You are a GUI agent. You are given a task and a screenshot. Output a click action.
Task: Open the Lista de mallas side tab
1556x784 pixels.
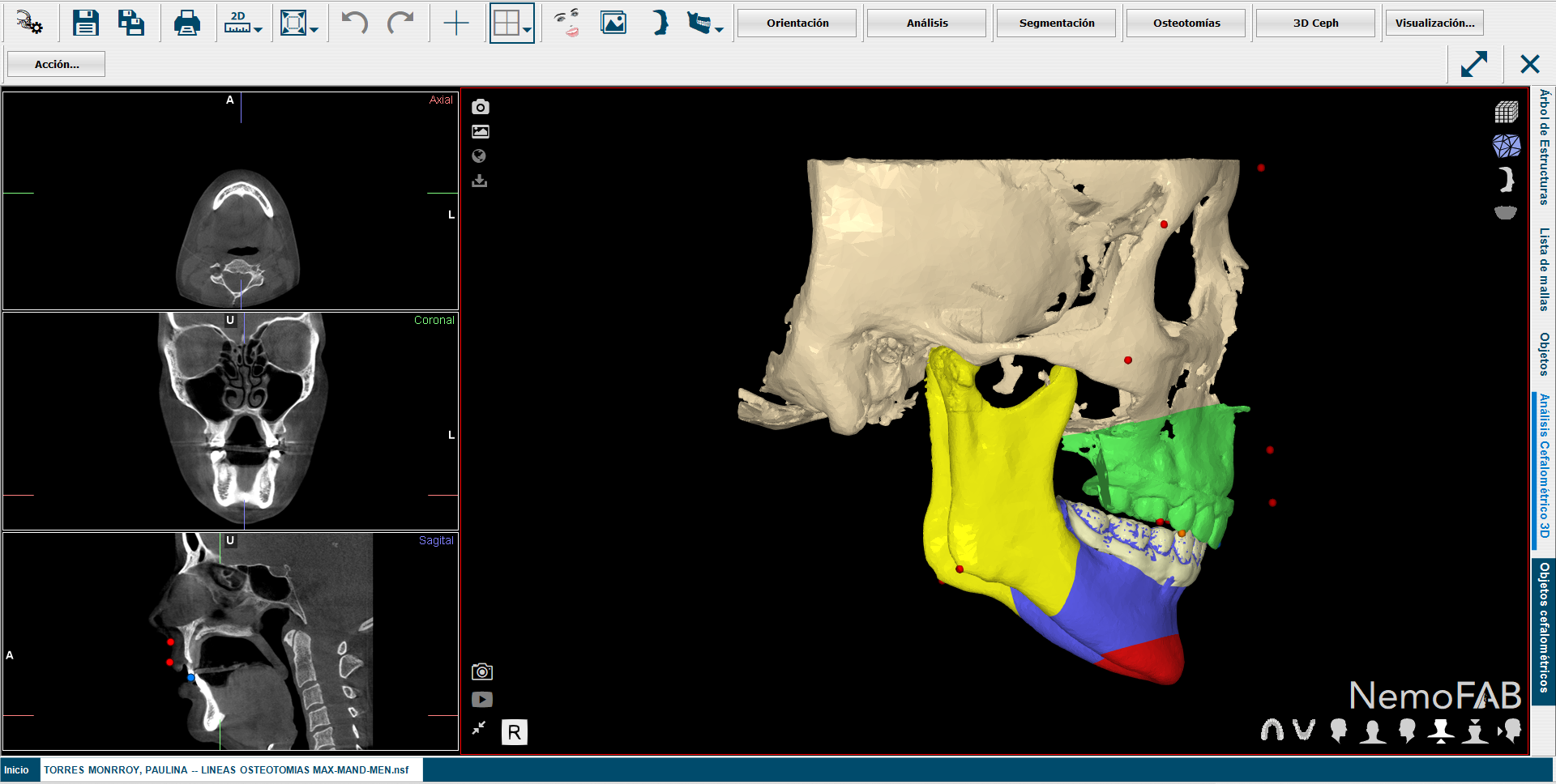1544,269
